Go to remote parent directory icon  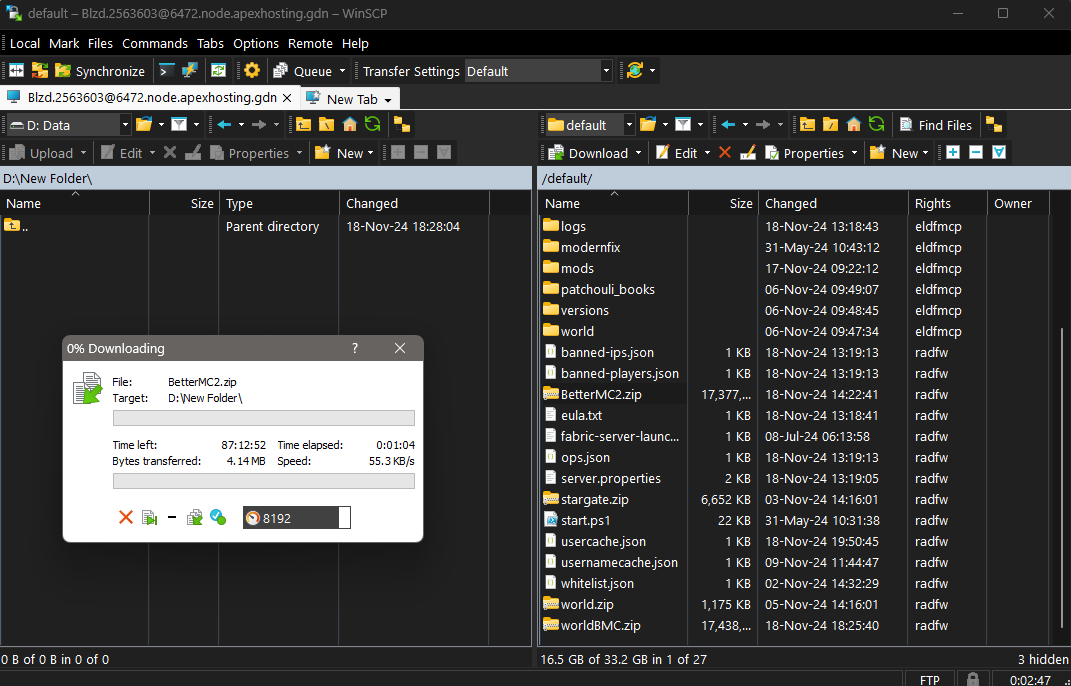point(806,125)
